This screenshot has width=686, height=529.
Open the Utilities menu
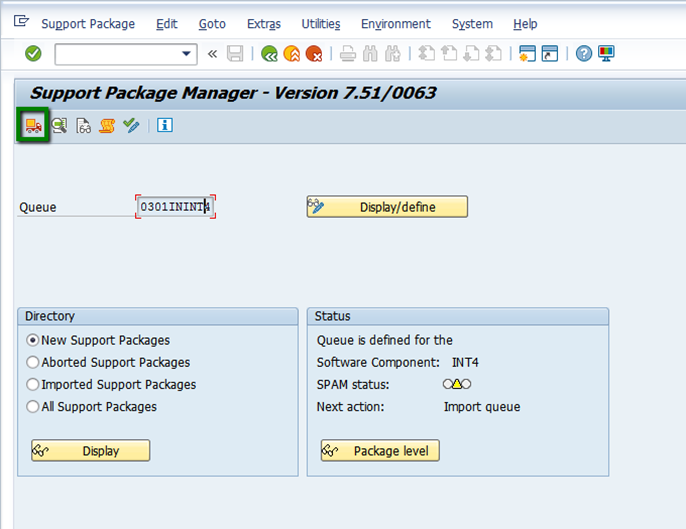pyautogui.click(x=321, y=24)
